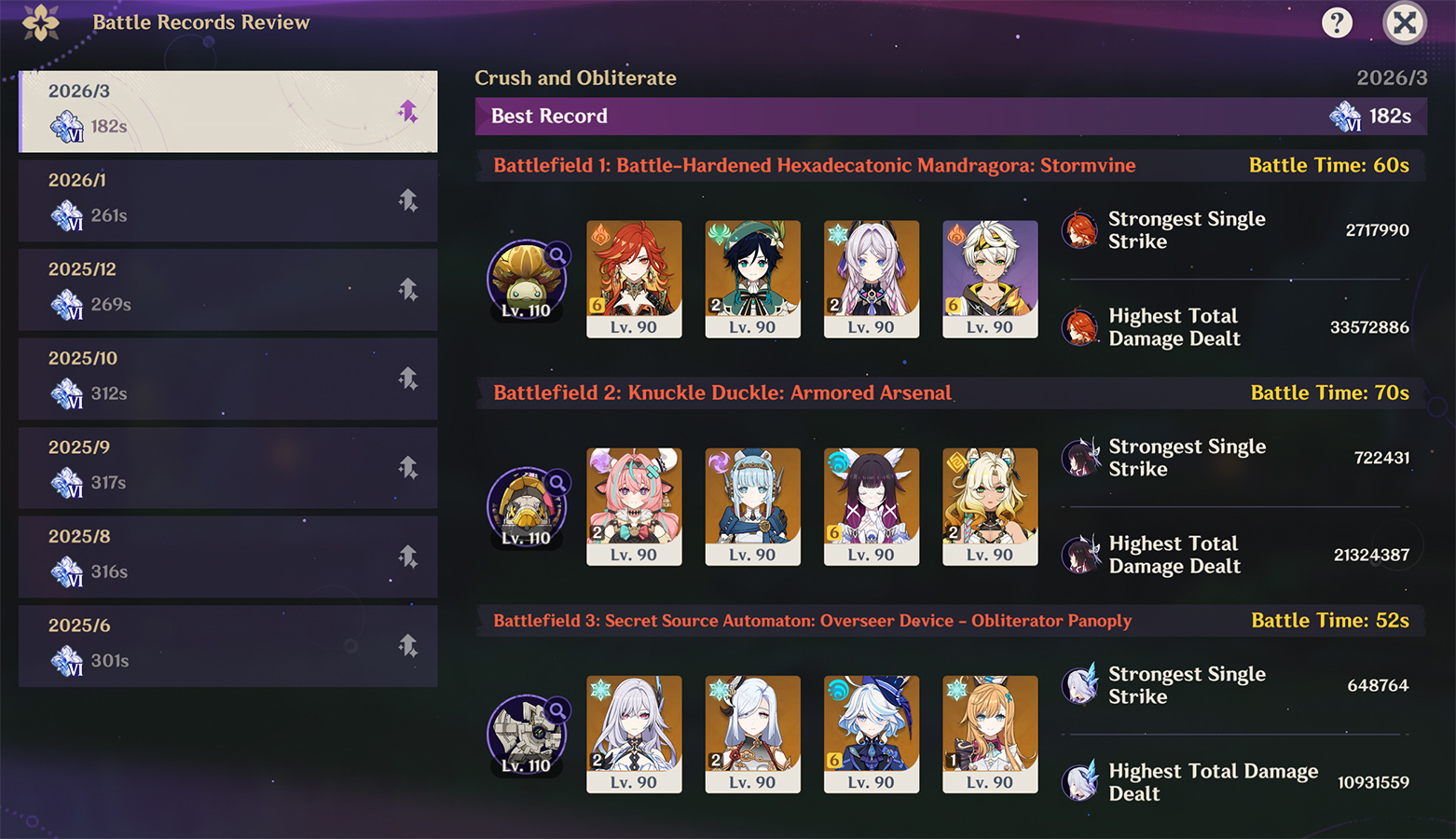Click Battlefield 1 Strongest Single Strike character icon

[1080, 229]
